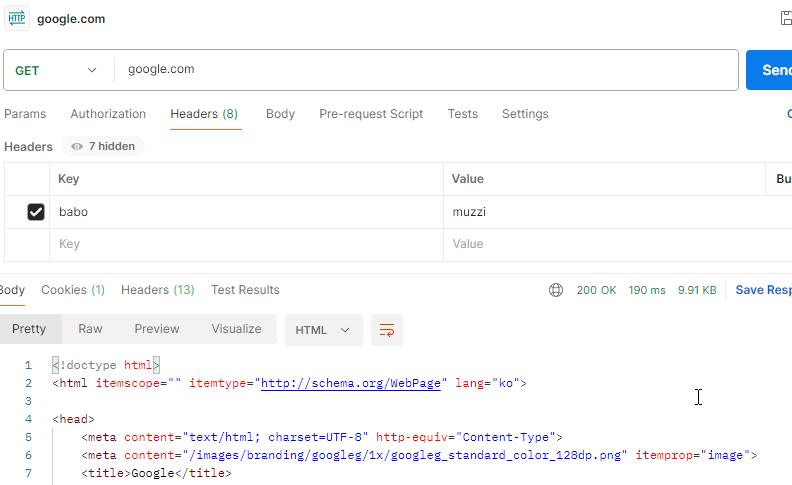Toggle the word wrap icon
Viewport: 792px width, 485px height.
coord(387,330)
